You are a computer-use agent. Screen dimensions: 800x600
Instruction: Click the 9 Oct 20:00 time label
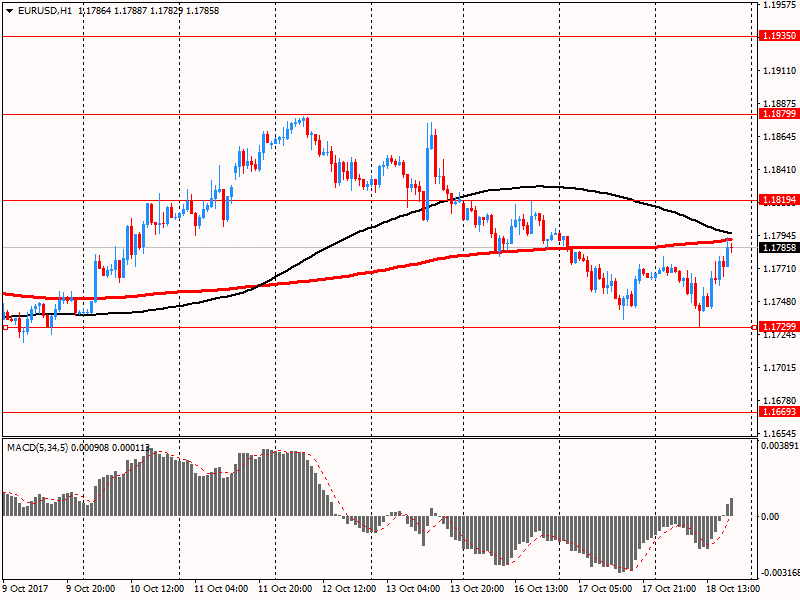(91, 589)
